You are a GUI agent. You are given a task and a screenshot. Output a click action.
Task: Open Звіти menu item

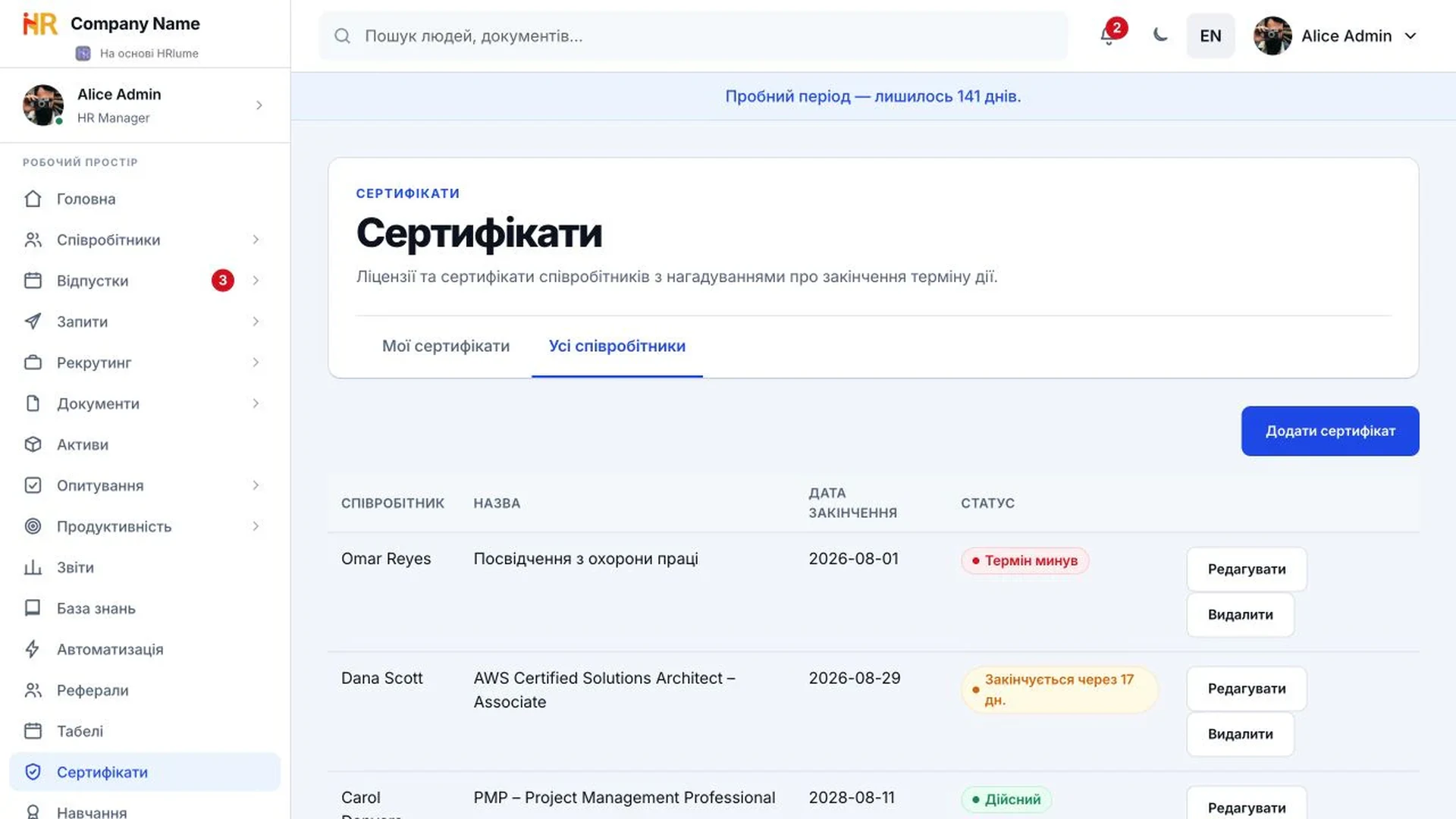tap(144, 567)
